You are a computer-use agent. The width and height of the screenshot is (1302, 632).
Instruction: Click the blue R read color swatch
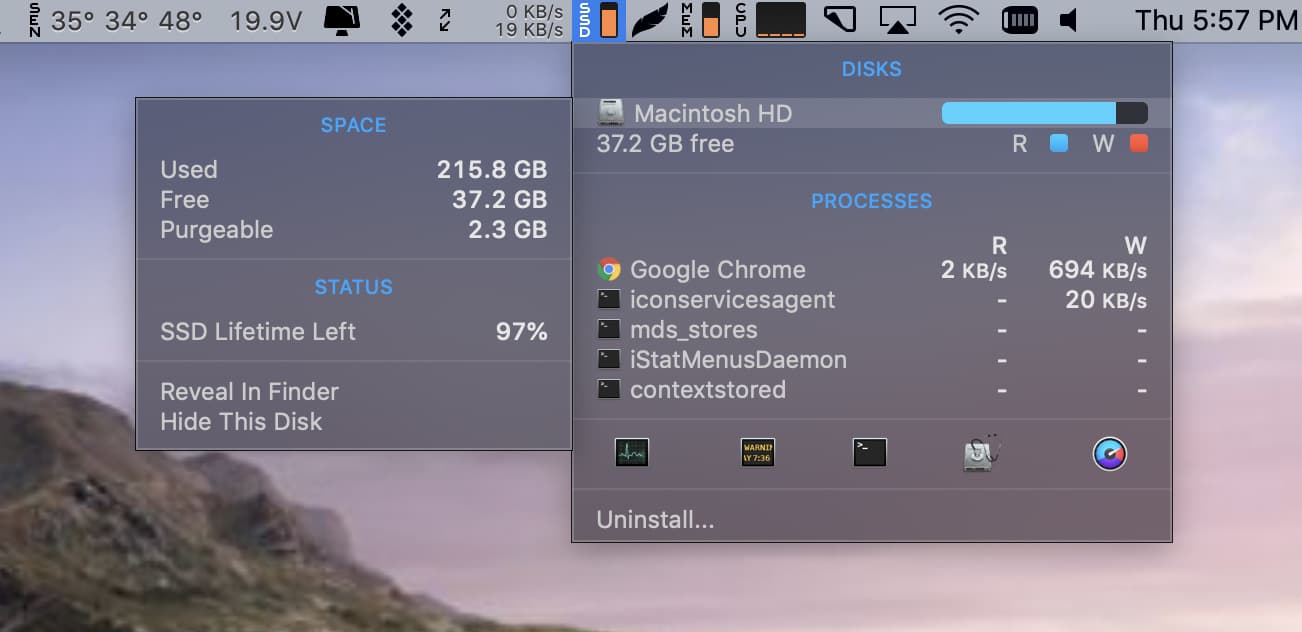1058,144
